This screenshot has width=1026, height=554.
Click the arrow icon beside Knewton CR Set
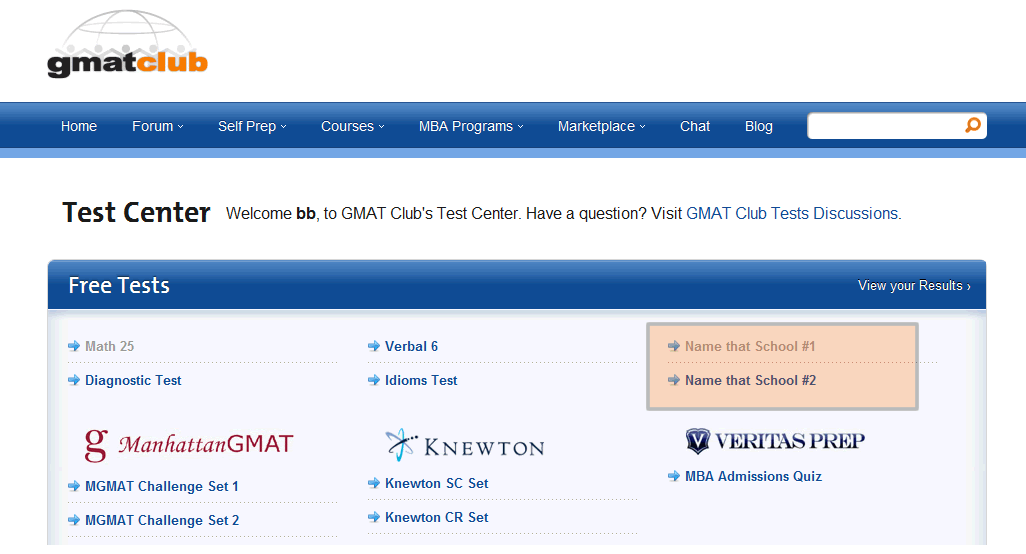pyautogui.click(x=374, y=517)
